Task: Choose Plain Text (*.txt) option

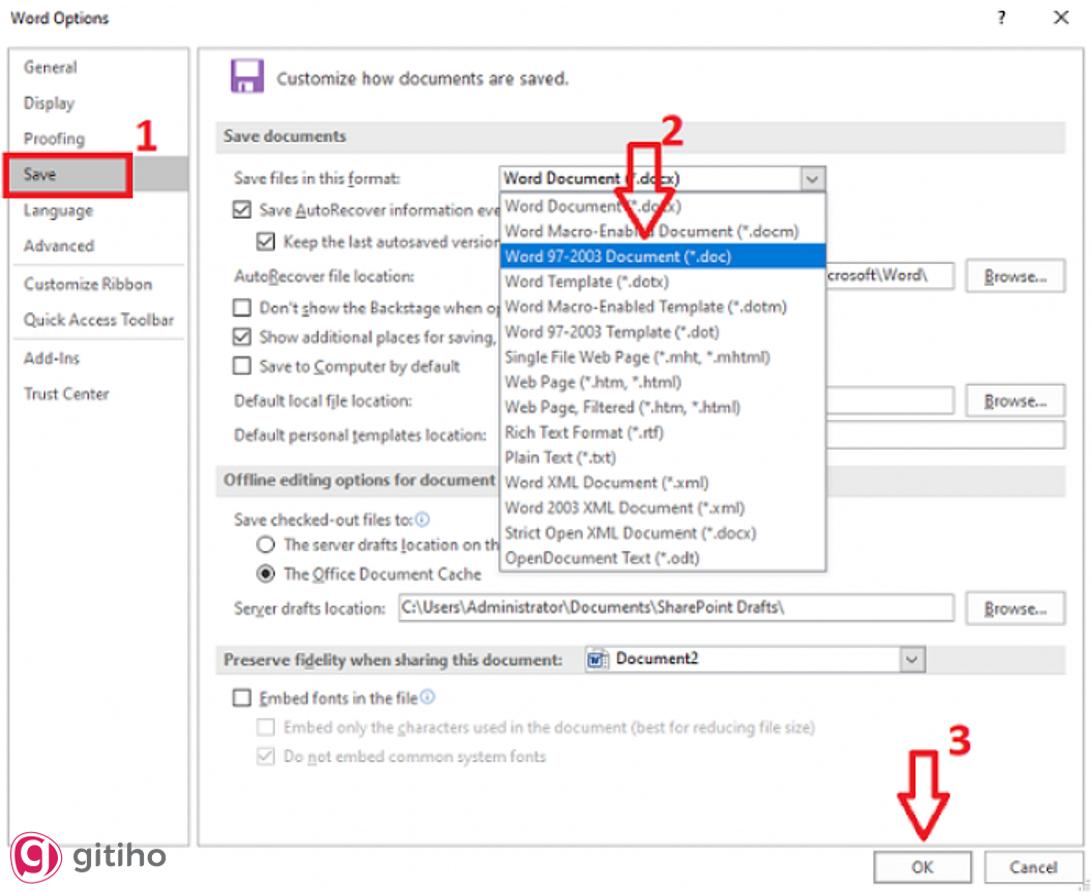Action: [662, 457]
